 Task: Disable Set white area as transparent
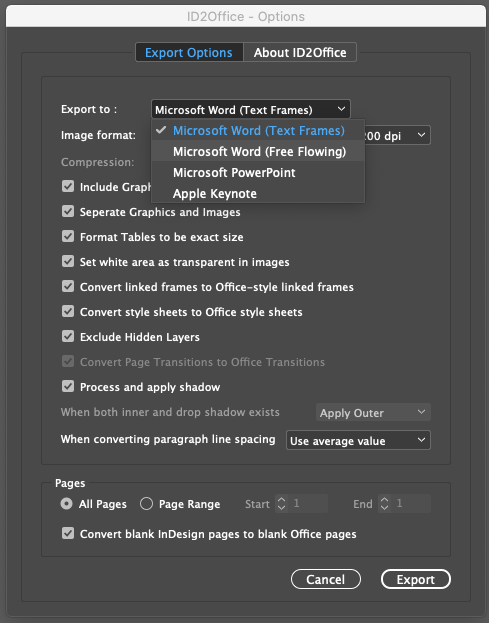[x=68, y=261]
